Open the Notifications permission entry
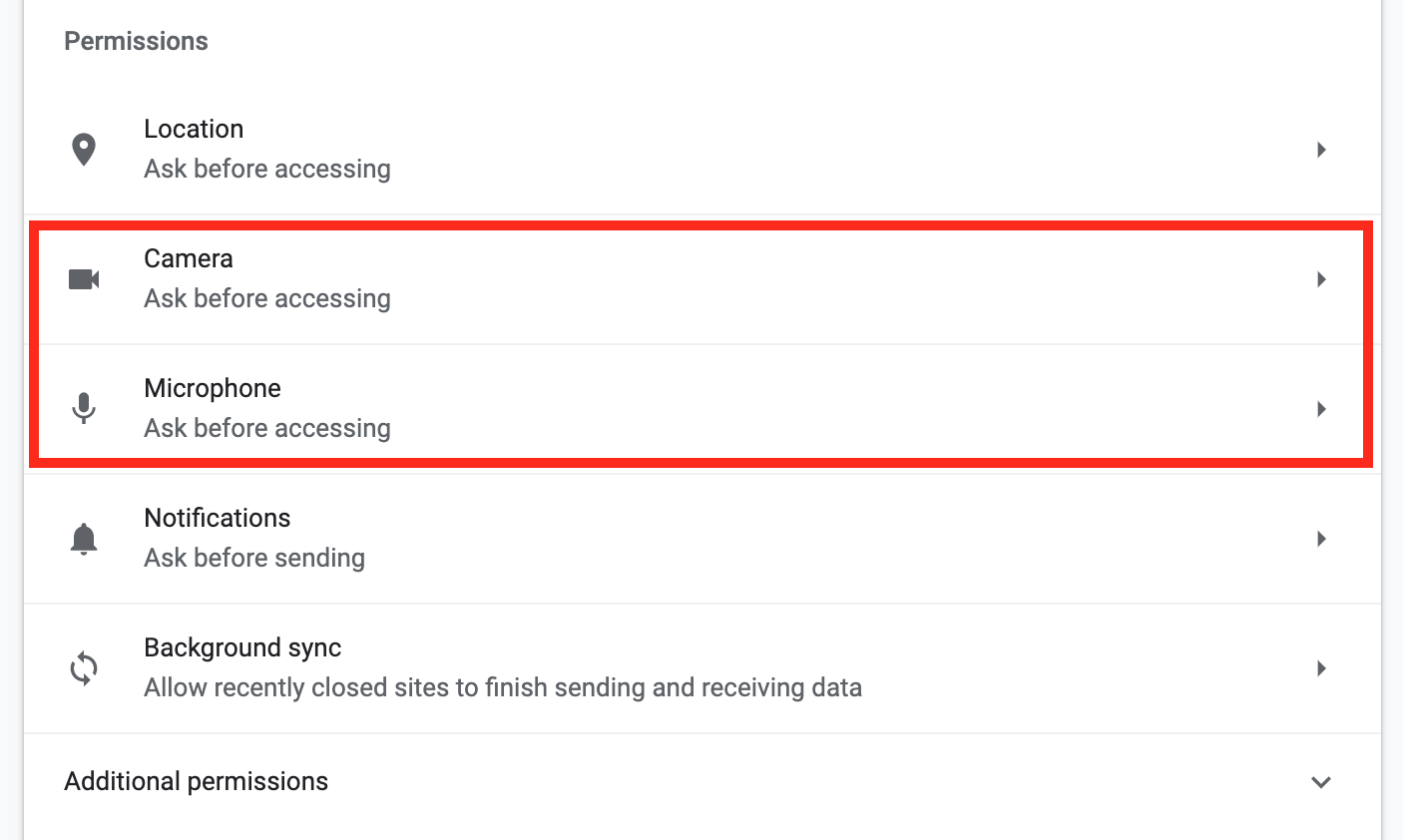The image size is (1403, 840). tap(702, 539)
